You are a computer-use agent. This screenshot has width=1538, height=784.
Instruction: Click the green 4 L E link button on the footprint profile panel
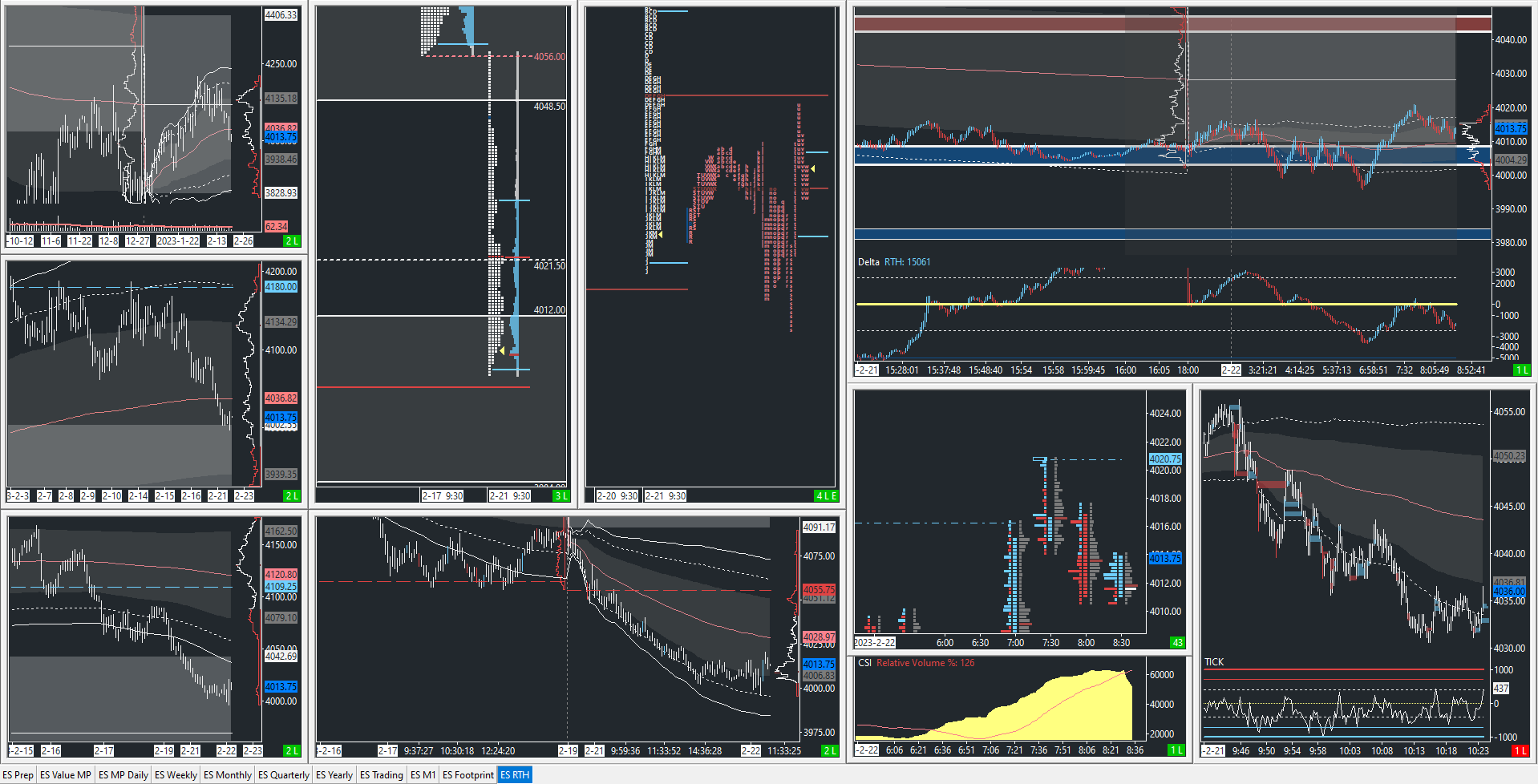click(824, 495)
